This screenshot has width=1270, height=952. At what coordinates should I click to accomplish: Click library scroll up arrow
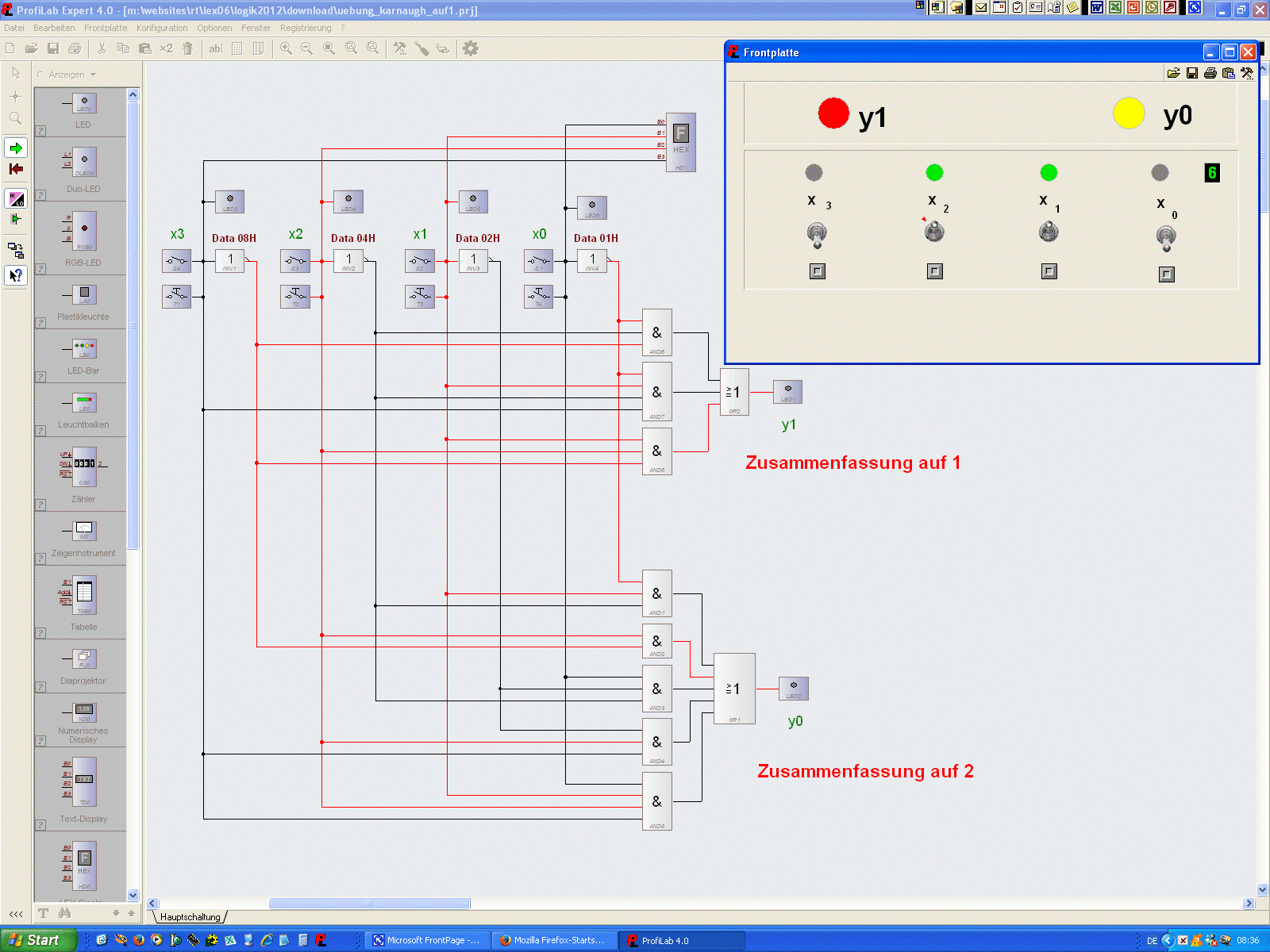pos(133,94)
